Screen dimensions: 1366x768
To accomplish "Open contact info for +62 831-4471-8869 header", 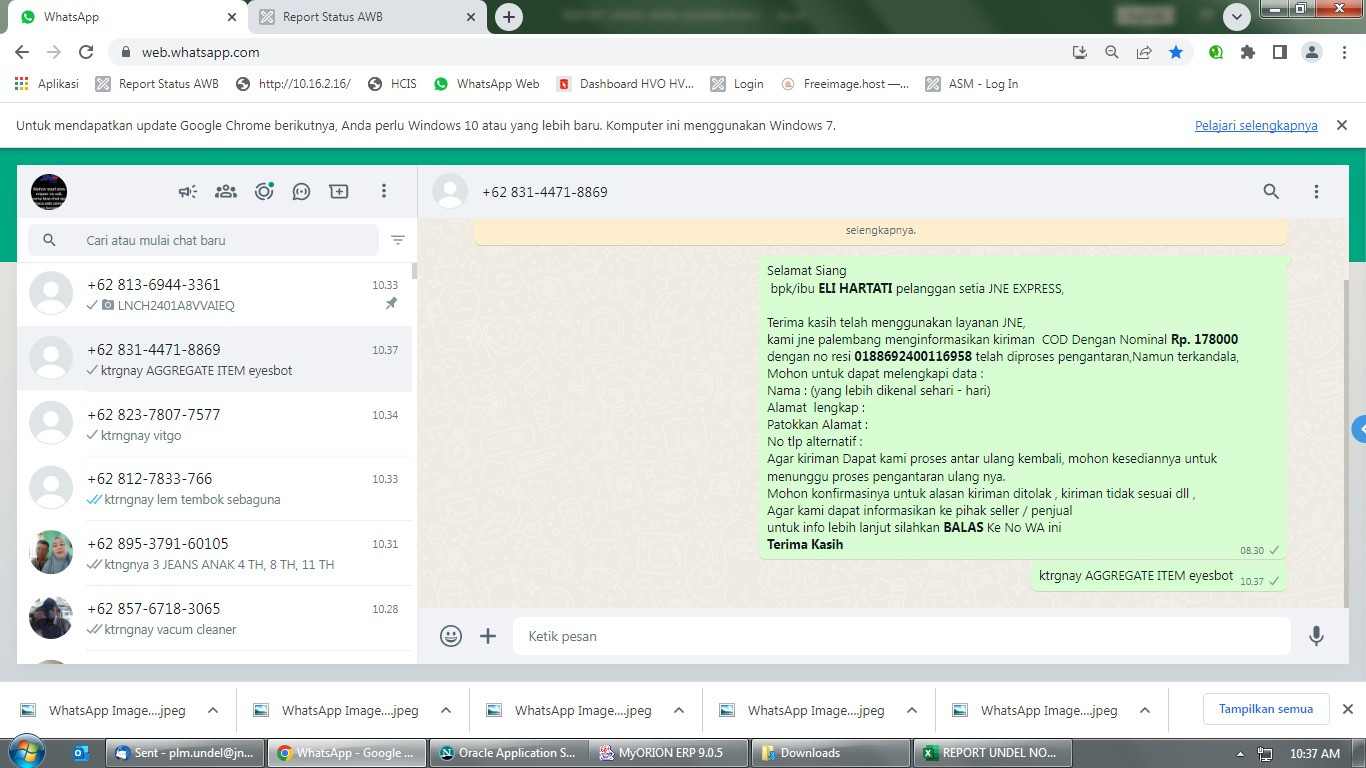I will point(544,191).
